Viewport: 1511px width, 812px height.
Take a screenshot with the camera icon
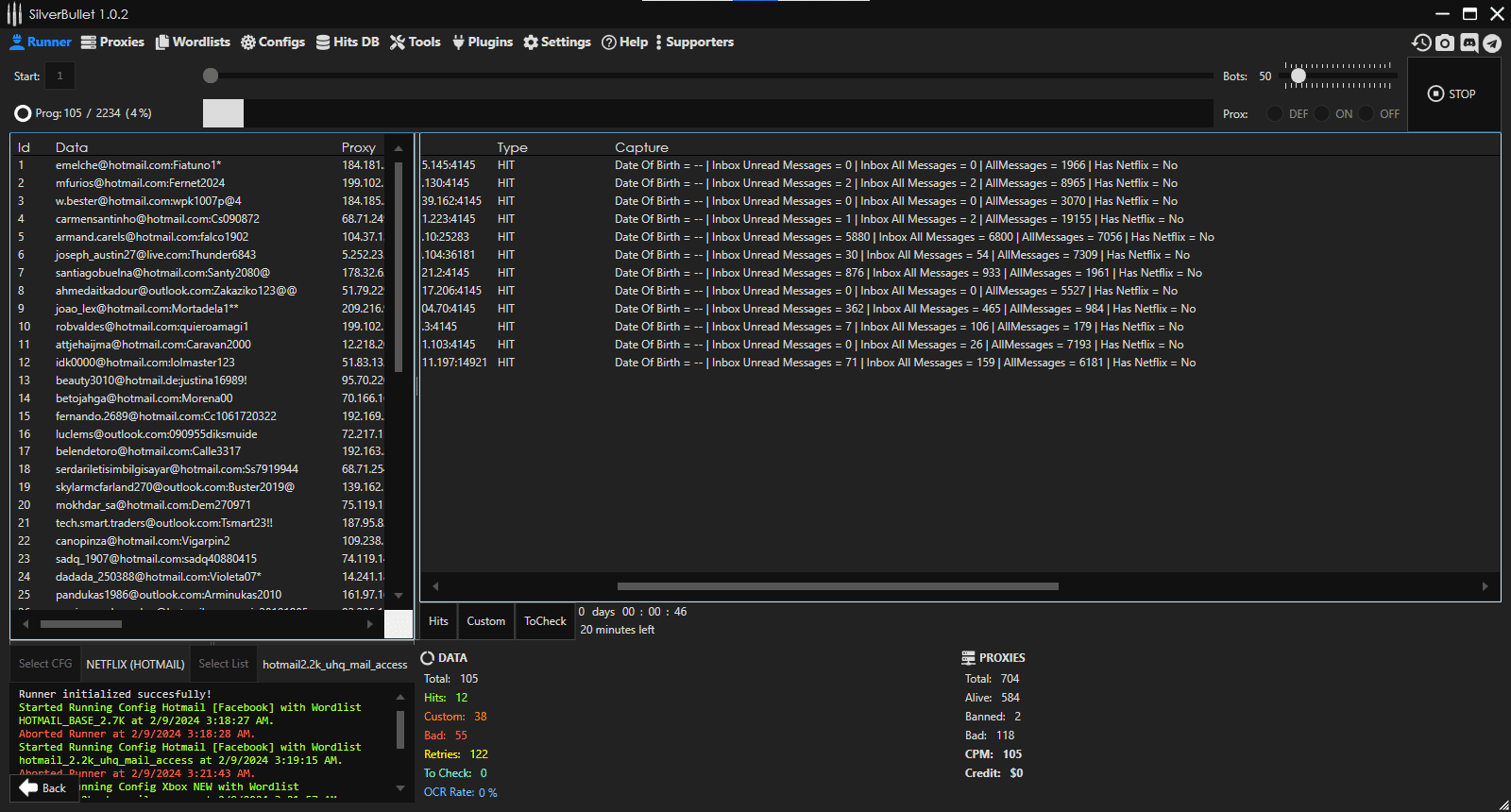pyautogui.click(x=1445, y=42)
